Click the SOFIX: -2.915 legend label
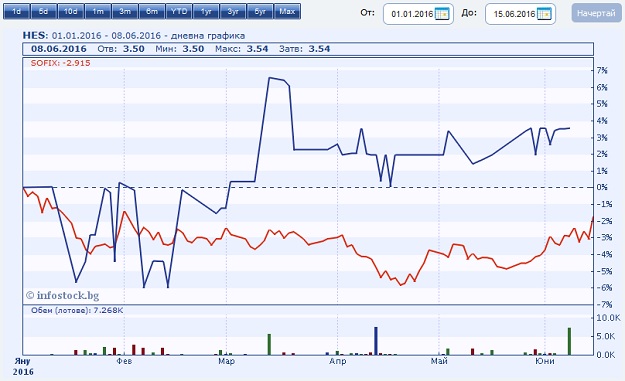The height and width of the screenshot is (381, 625). tap(61, 63)
